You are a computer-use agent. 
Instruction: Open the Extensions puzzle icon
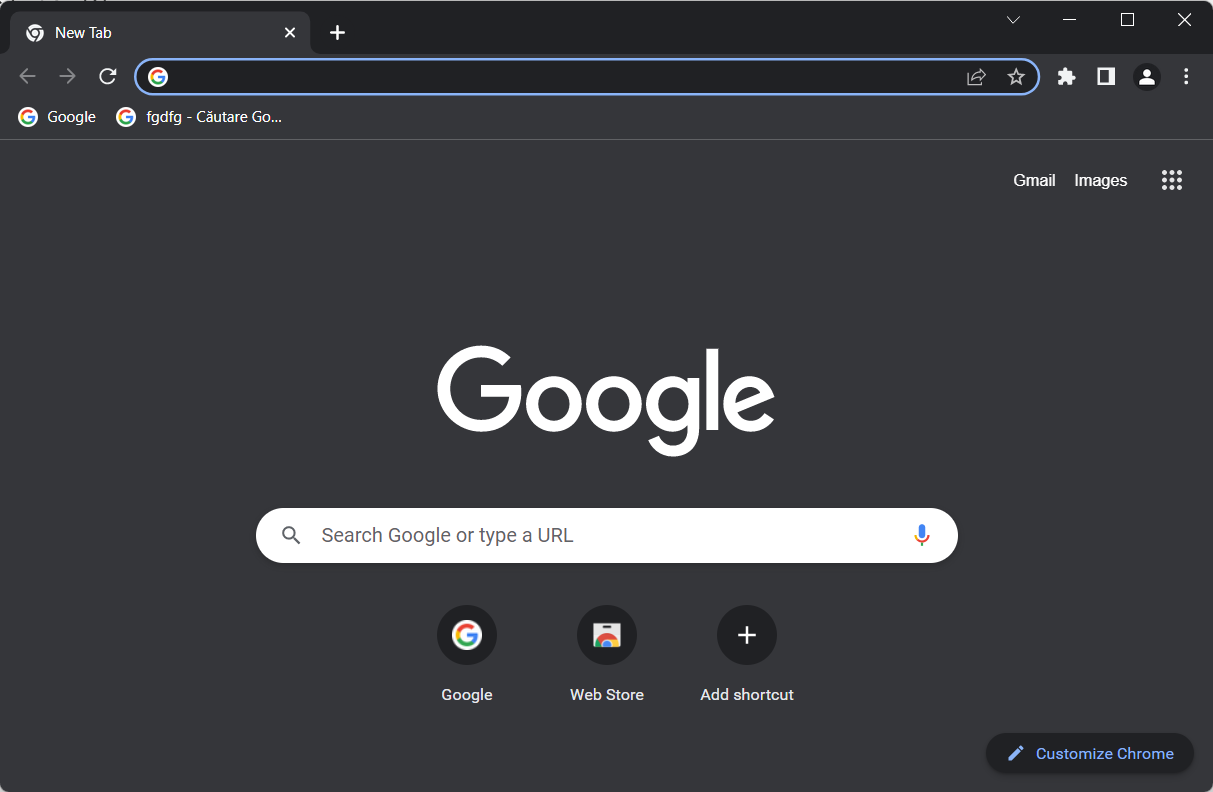tap(1066, 76)
